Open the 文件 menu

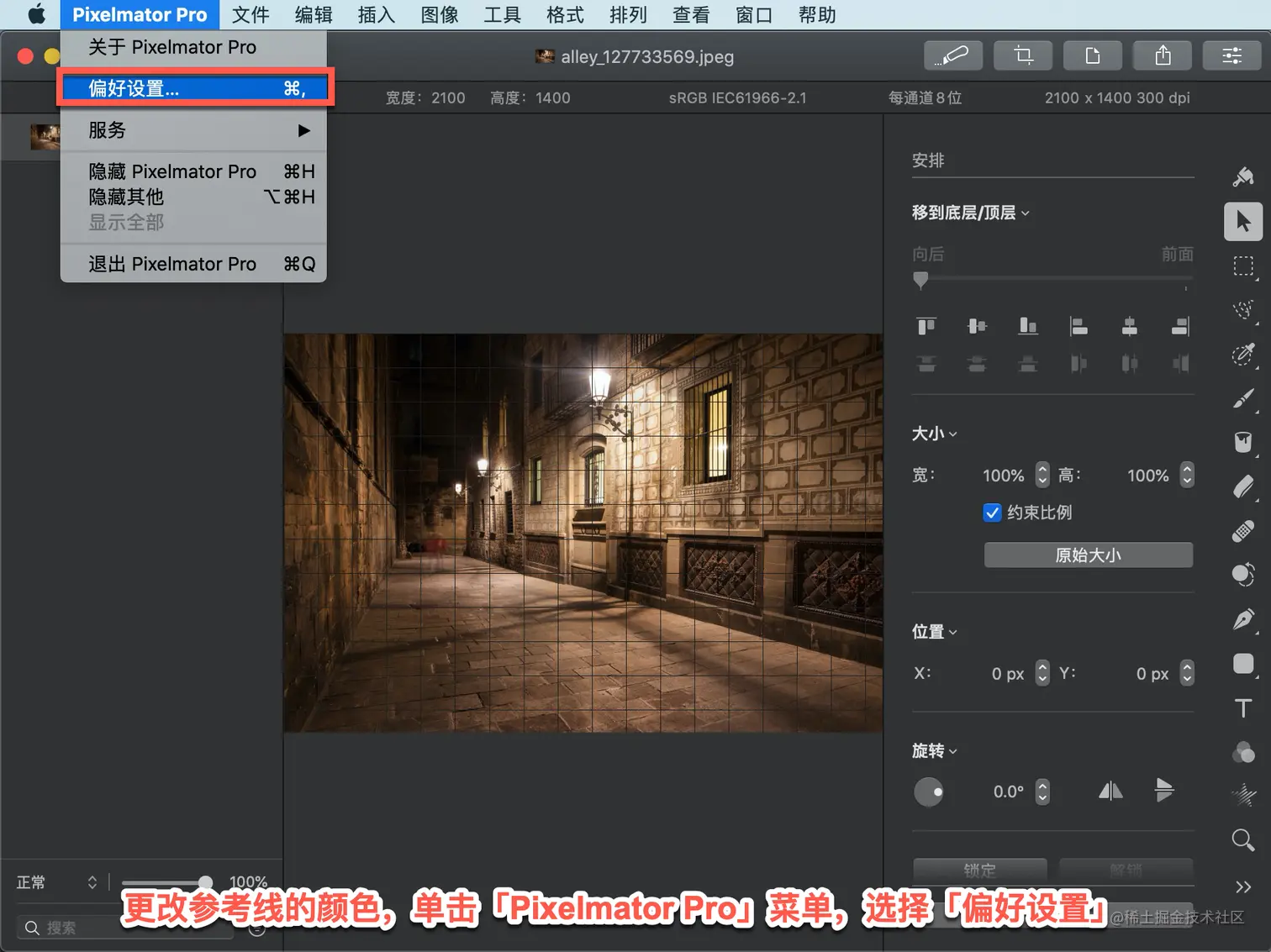(251, 15)
